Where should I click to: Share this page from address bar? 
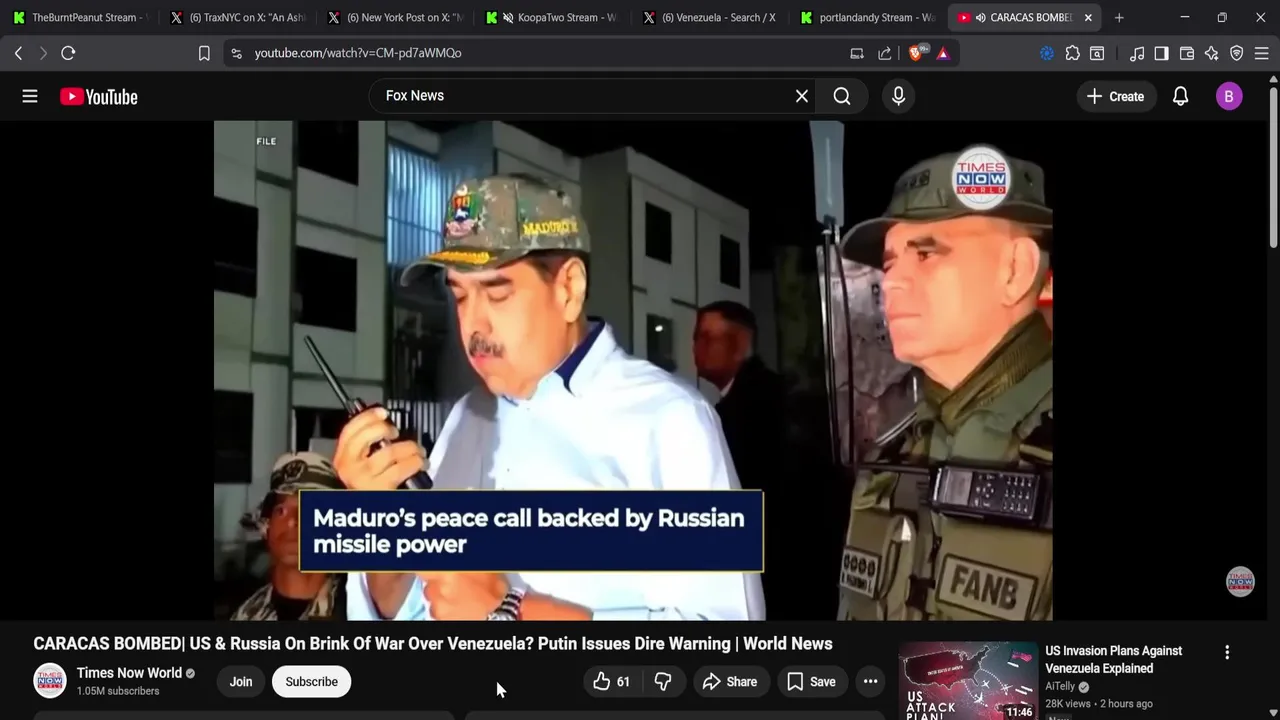pos(885,53)
